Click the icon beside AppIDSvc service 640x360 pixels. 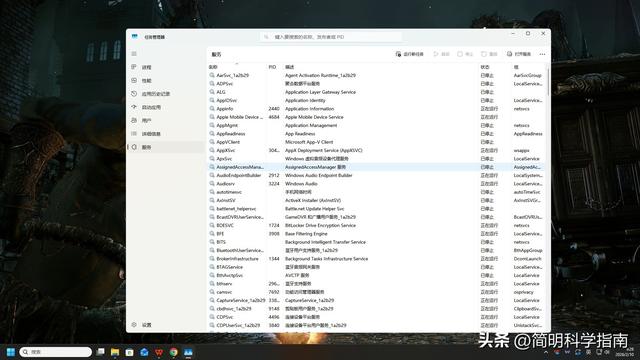tap(212, 100)
